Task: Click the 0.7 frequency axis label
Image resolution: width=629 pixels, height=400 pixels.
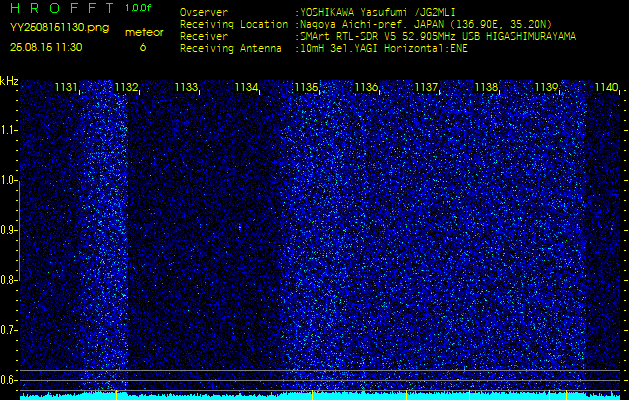Action: coord(8,330)
